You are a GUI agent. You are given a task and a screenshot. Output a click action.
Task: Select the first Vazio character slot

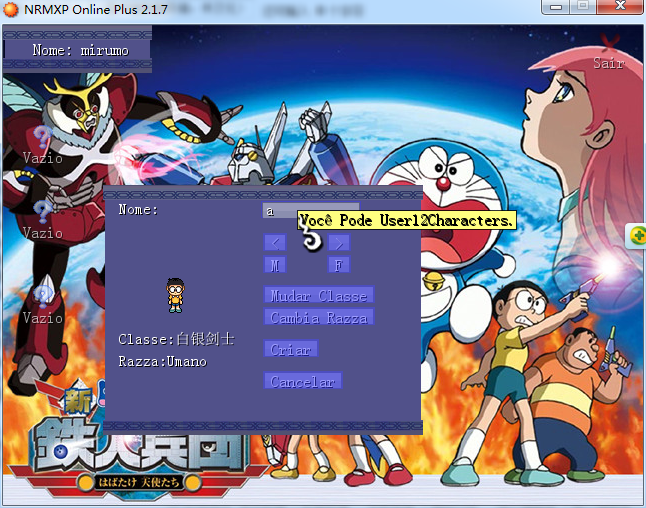(42, 146)
